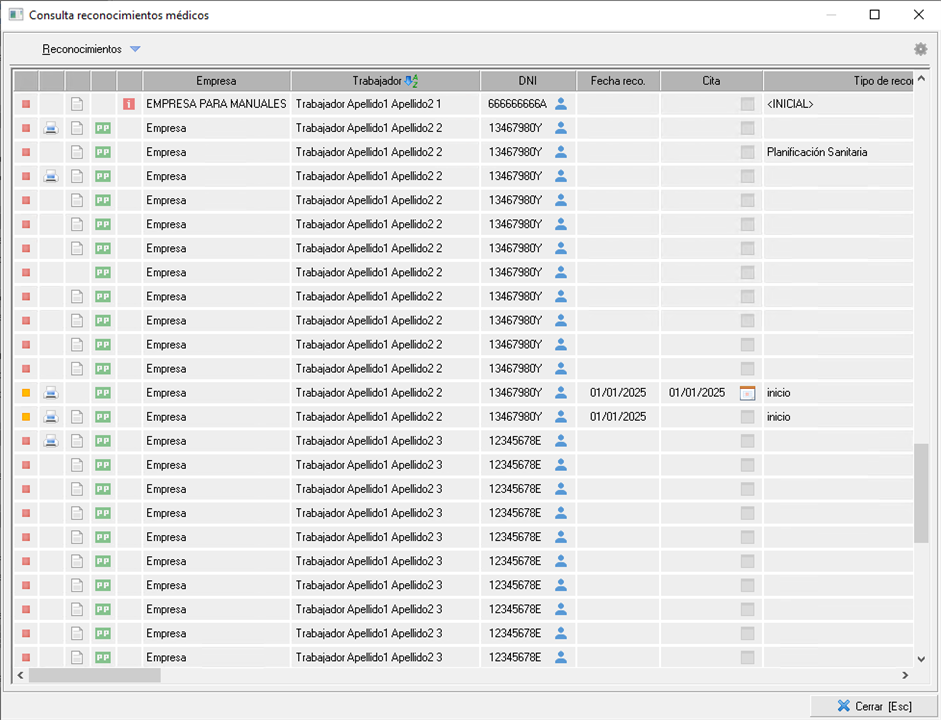Open the settings gear icon at top right

pyautogui.click(x=920, y=49)
